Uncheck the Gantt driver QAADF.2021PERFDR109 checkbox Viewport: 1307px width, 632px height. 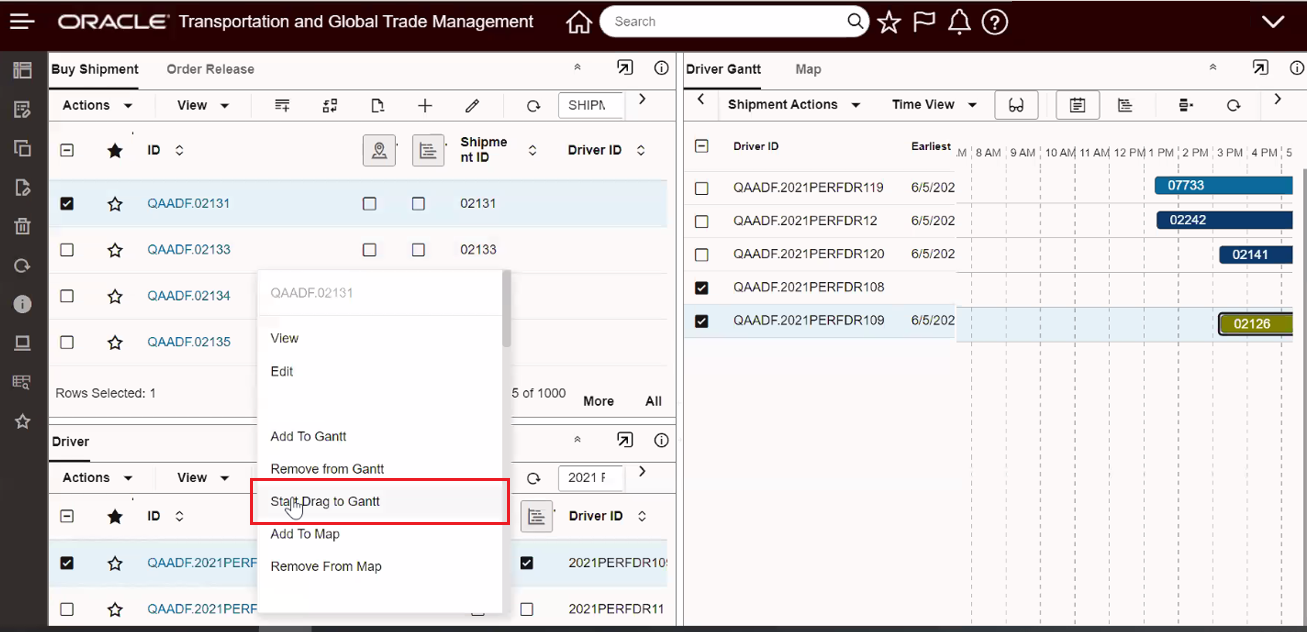click(701, 321)
